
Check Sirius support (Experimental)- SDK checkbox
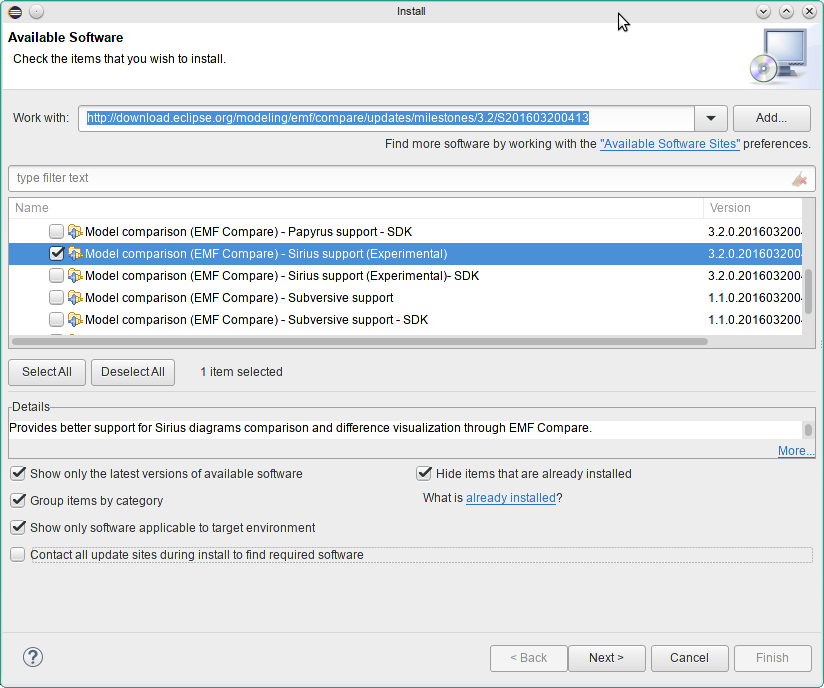coord(56,276)
